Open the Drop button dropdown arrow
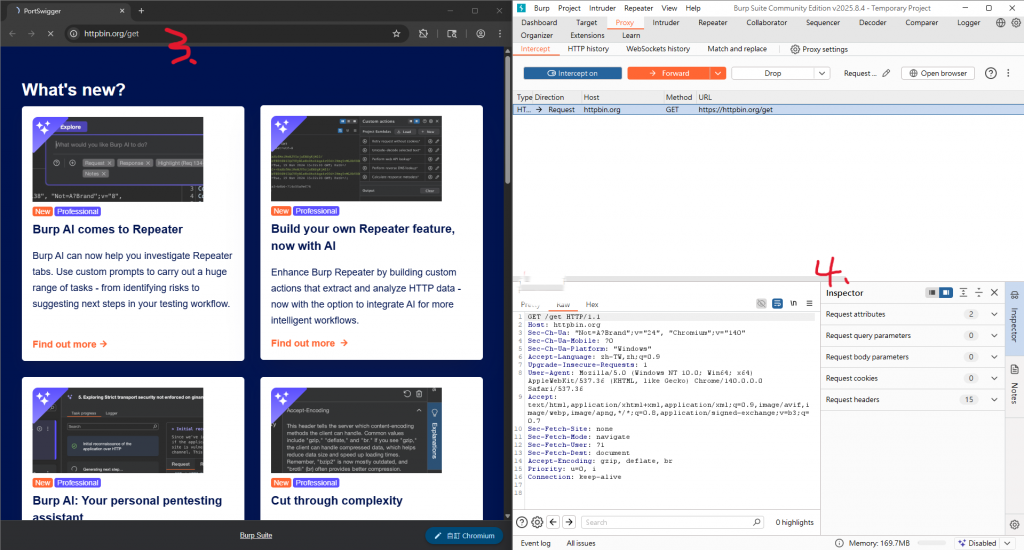1024x550 pixels. pyautogui.click(x=822, y=73)
